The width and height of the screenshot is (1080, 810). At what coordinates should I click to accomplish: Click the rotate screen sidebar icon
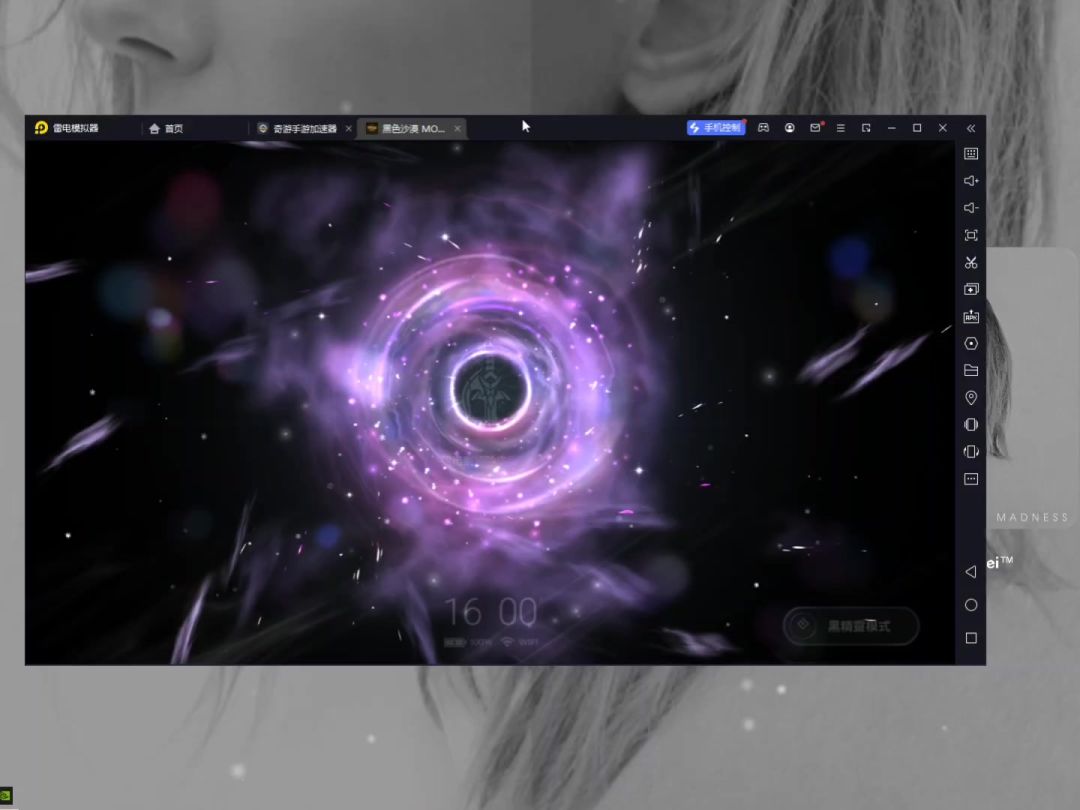point(970,452)
